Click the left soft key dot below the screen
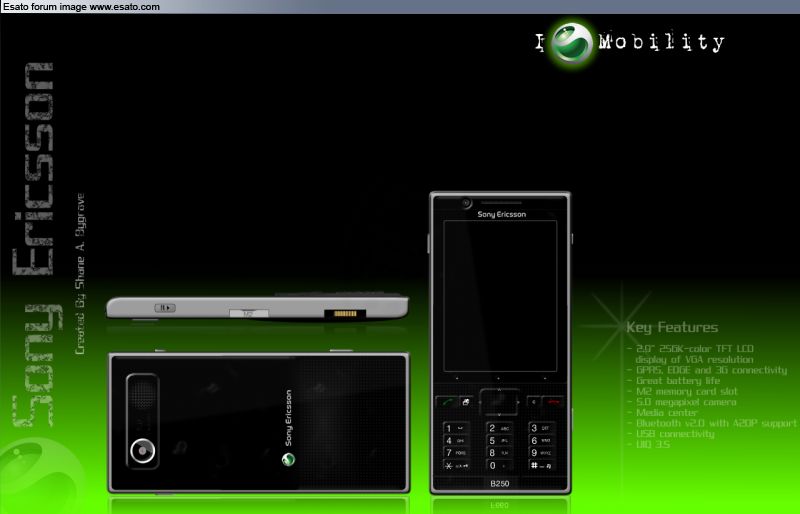 457,379
